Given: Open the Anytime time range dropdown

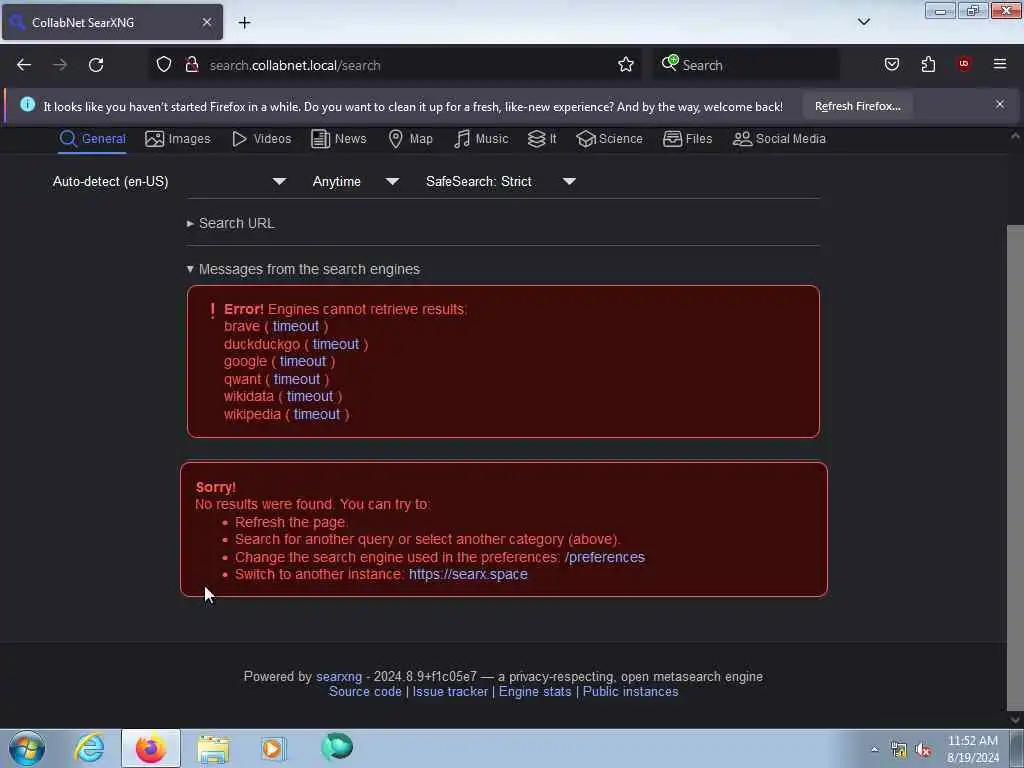Looking at the screenshot, I should [355, 182].
